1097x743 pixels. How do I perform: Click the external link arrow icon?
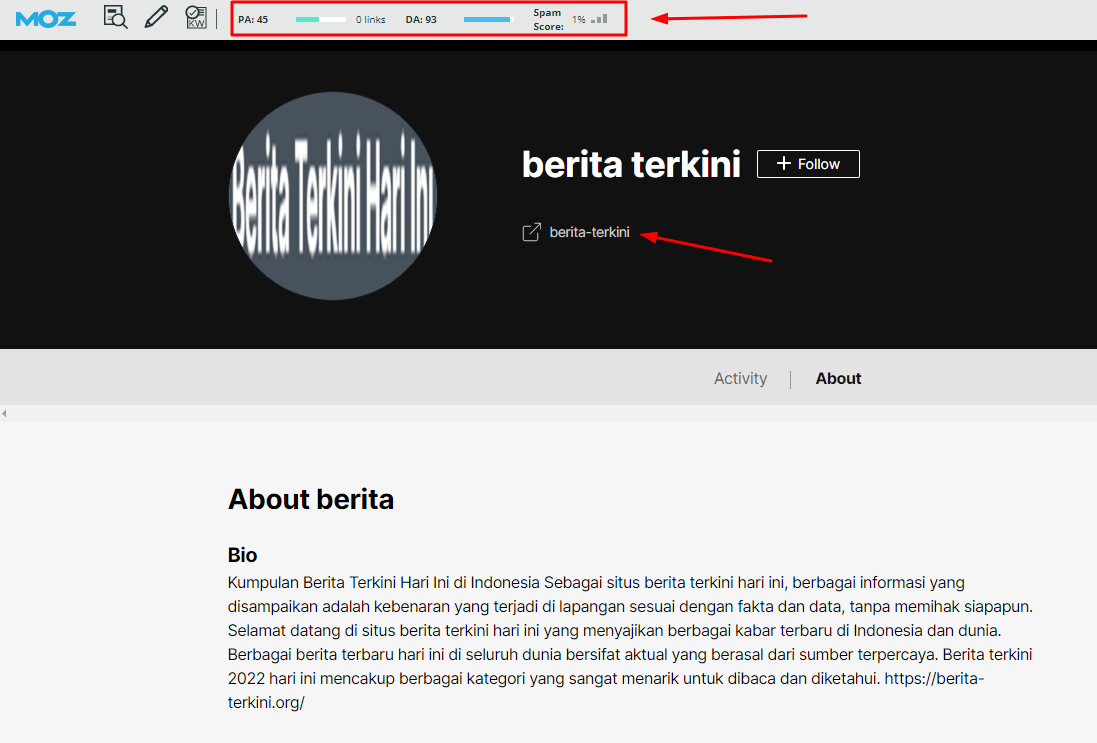[x=532, y=232]
